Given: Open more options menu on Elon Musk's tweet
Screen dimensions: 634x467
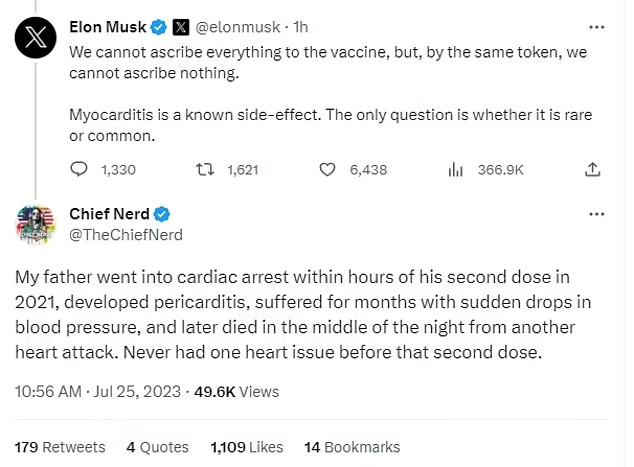Looking at the screenshot, I should pyautogui.click(x=597, y=26).
